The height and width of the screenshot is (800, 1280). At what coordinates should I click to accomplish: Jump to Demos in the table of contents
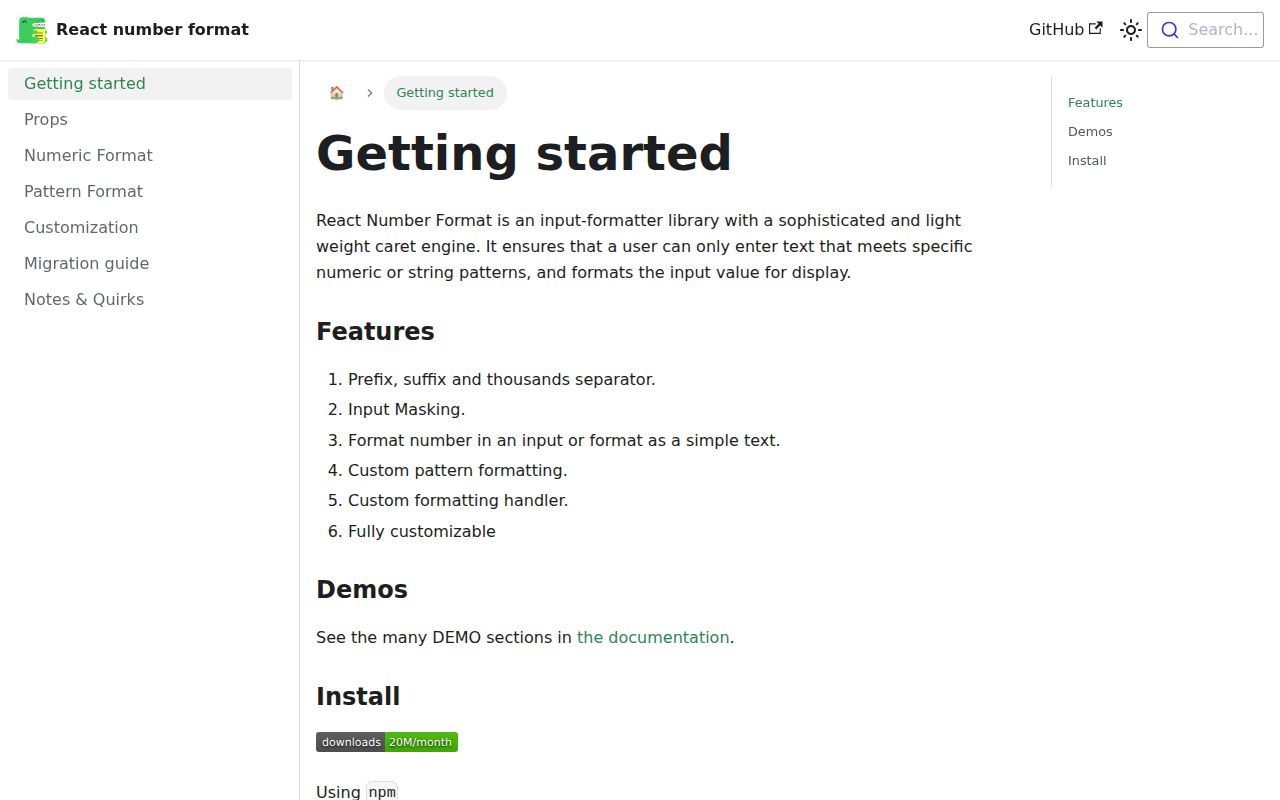click(1090, 132)
